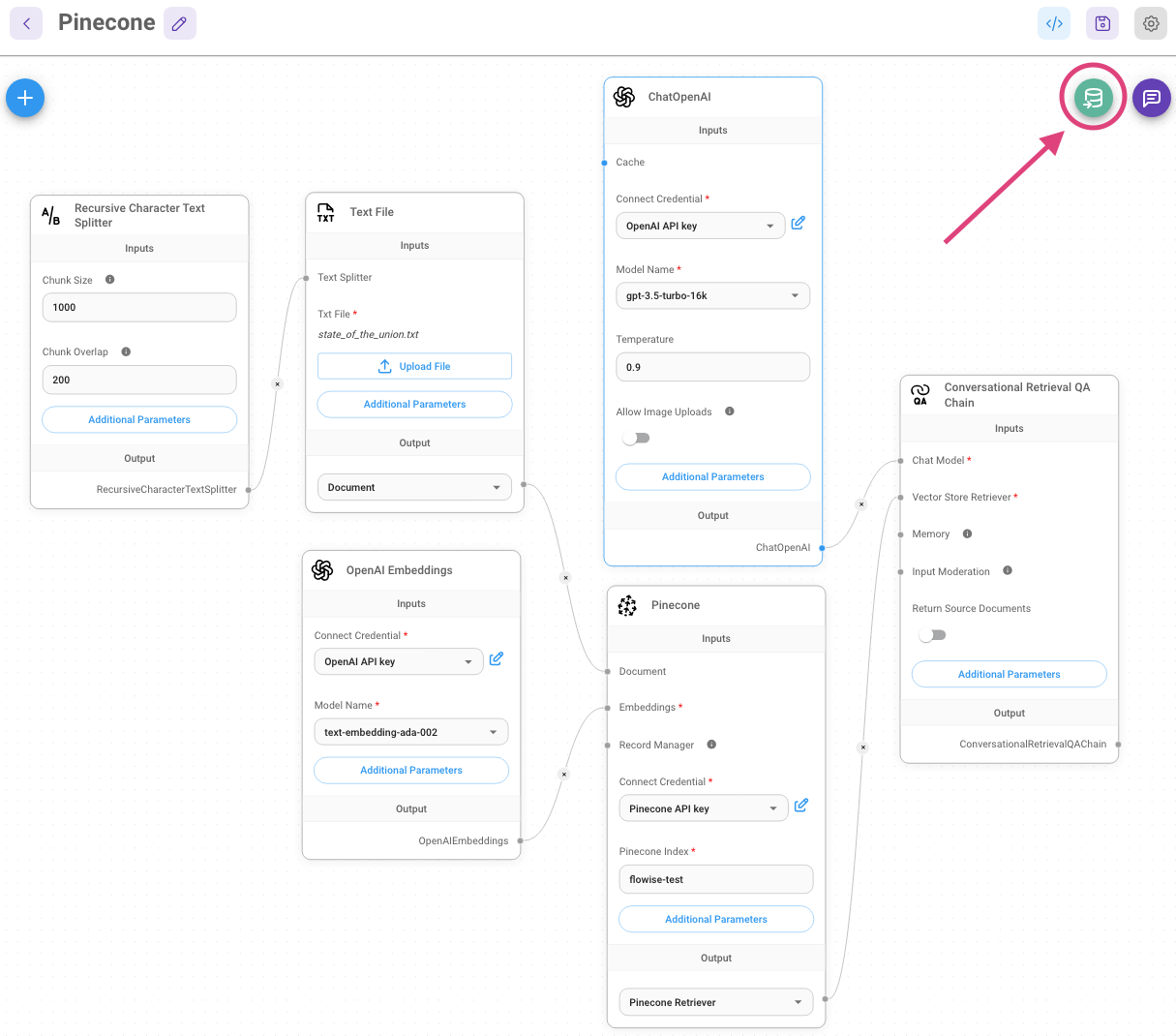Expand the Text File Document output dropdown
Image resolution: width=1176 pixels, height=1036 pixels.
[414, 487]
